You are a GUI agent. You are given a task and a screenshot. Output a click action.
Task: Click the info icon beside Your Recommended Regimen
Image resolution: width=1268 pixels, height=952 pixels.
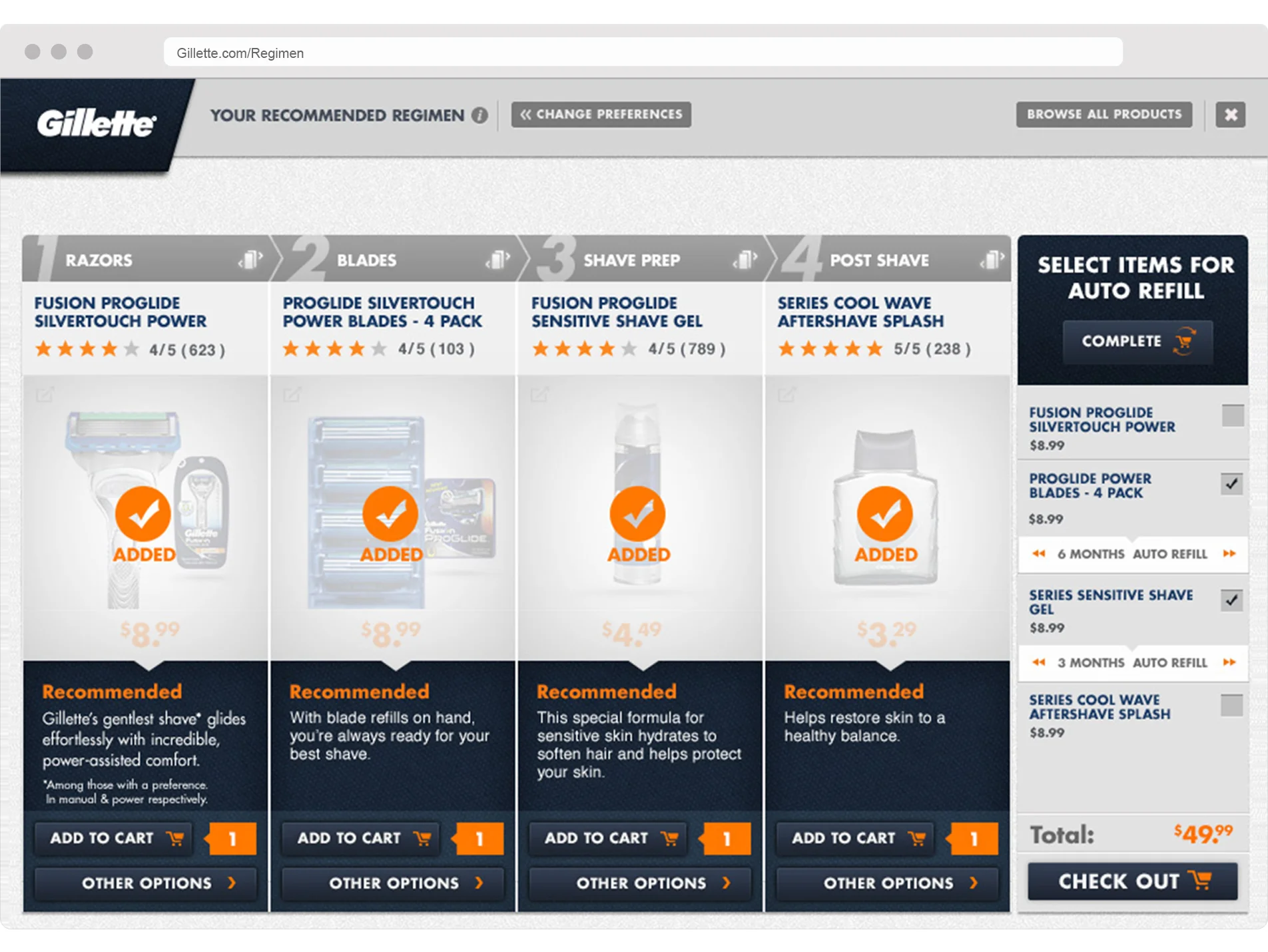(x=479, y=115)
